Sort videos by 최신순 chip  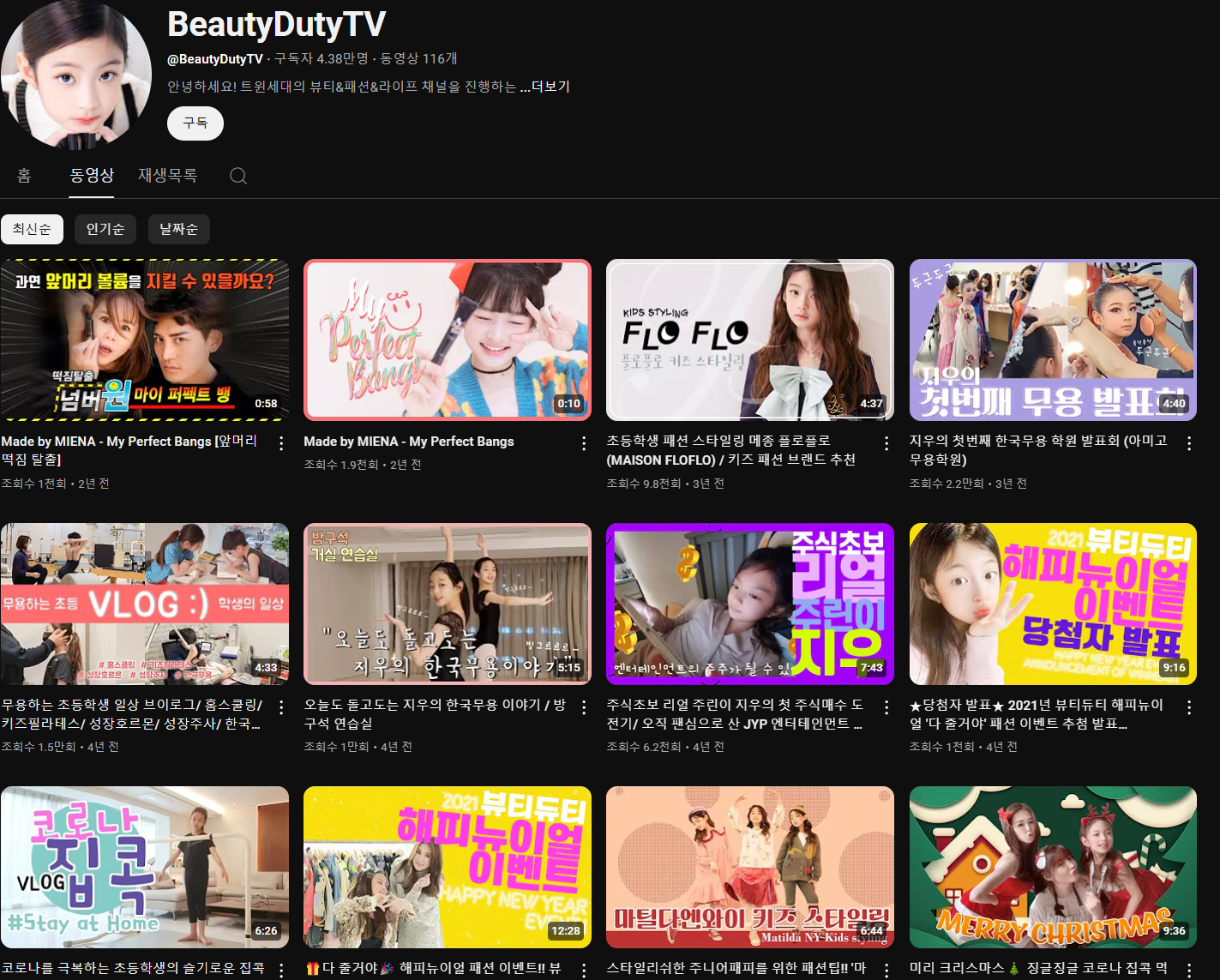pos(32,229)
